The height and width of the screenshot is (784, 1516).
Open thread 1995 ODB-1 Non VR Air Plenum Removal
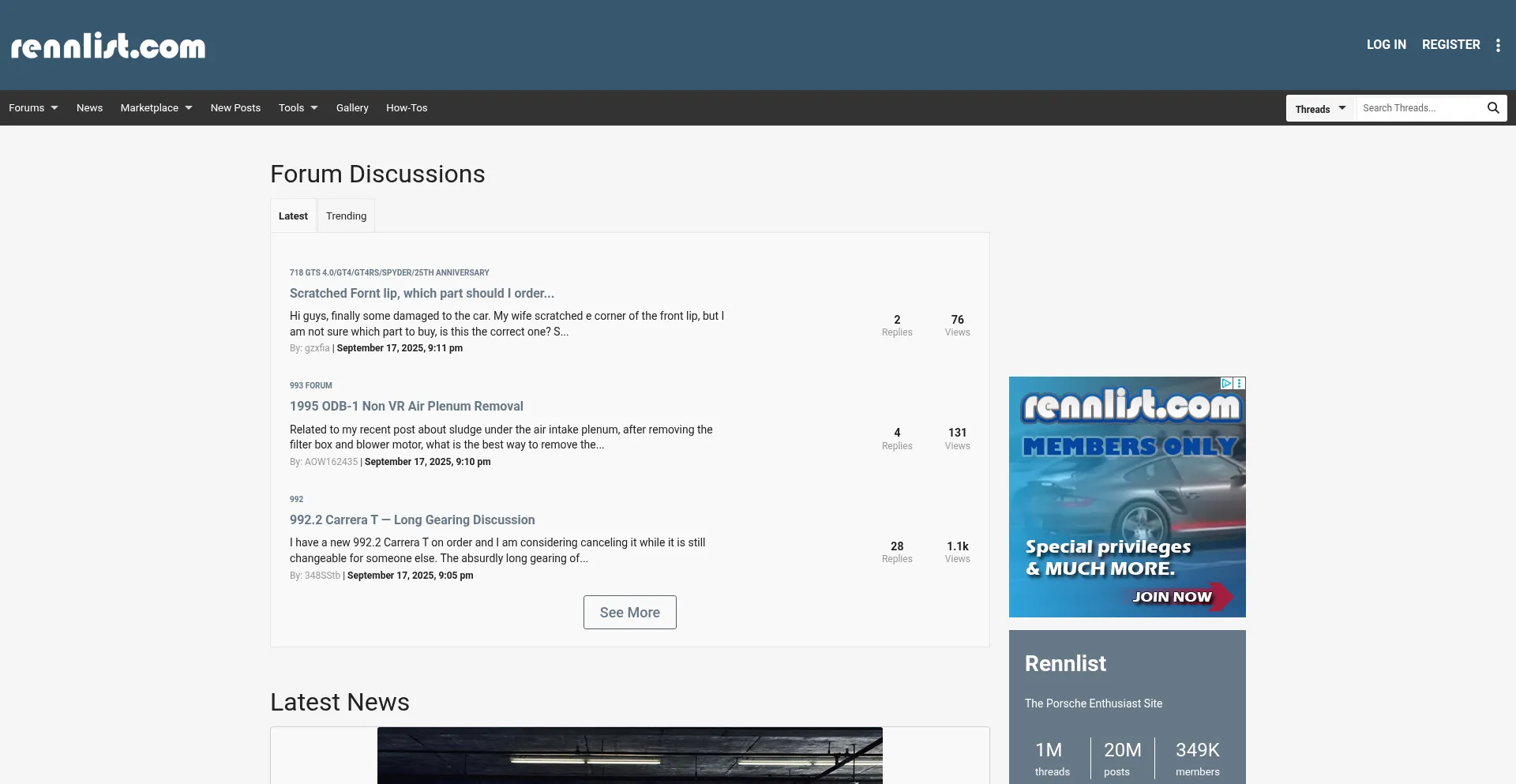point(406,406)
